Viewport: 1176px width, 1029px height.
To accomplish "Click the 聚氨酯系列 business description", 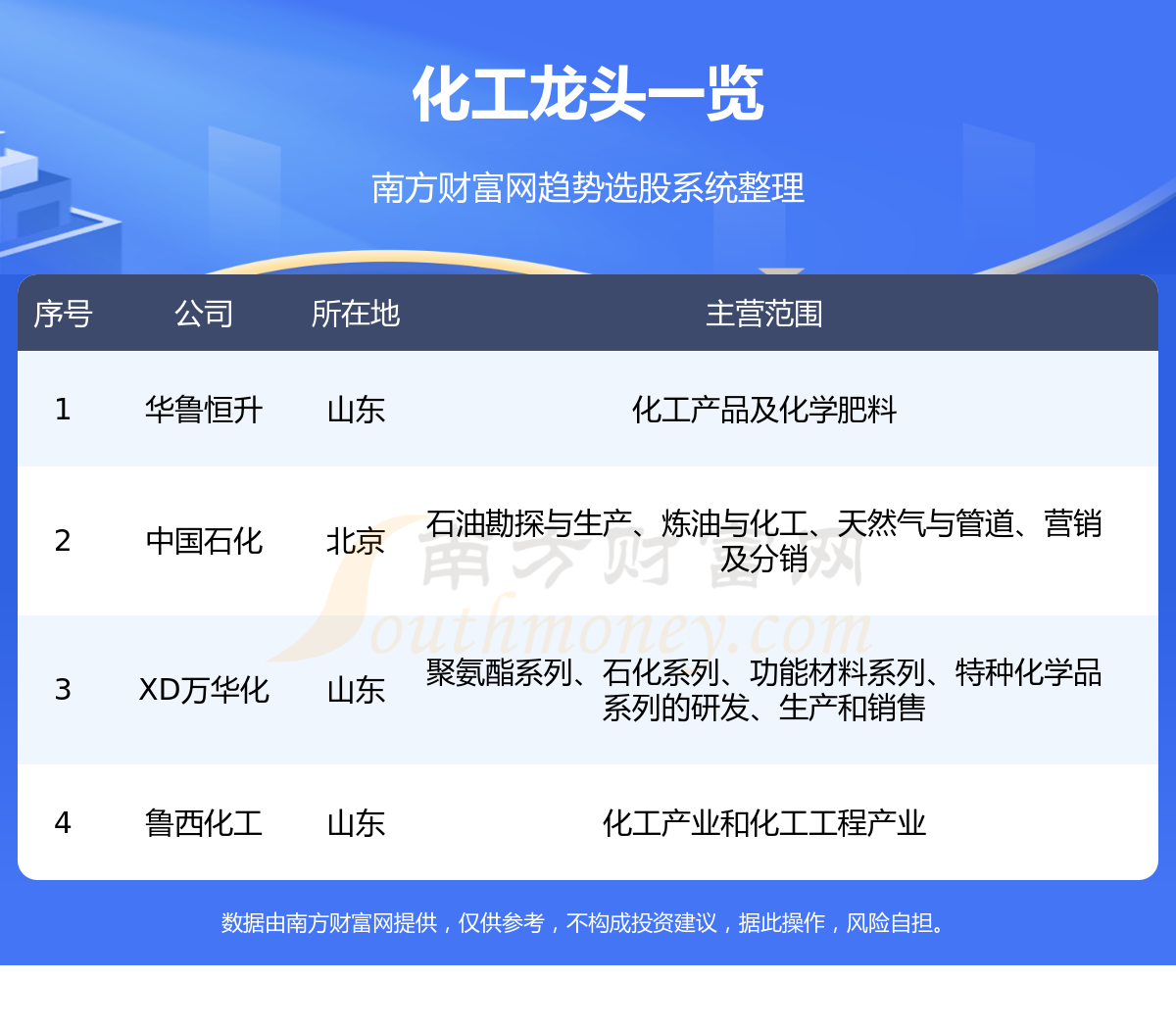I will tap(764, 690).
